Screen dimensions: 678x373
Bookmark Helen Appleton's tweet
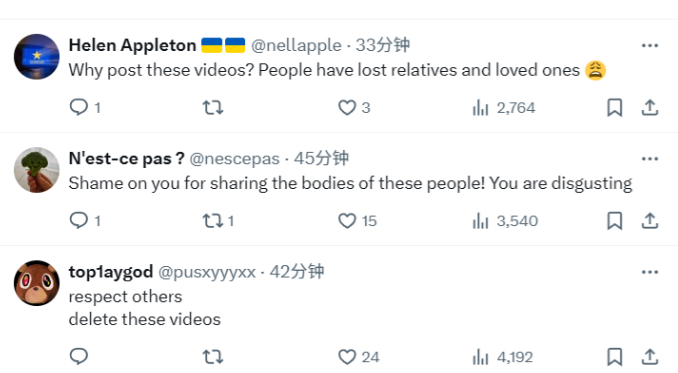pyautogui.click(x=614, y=107)
